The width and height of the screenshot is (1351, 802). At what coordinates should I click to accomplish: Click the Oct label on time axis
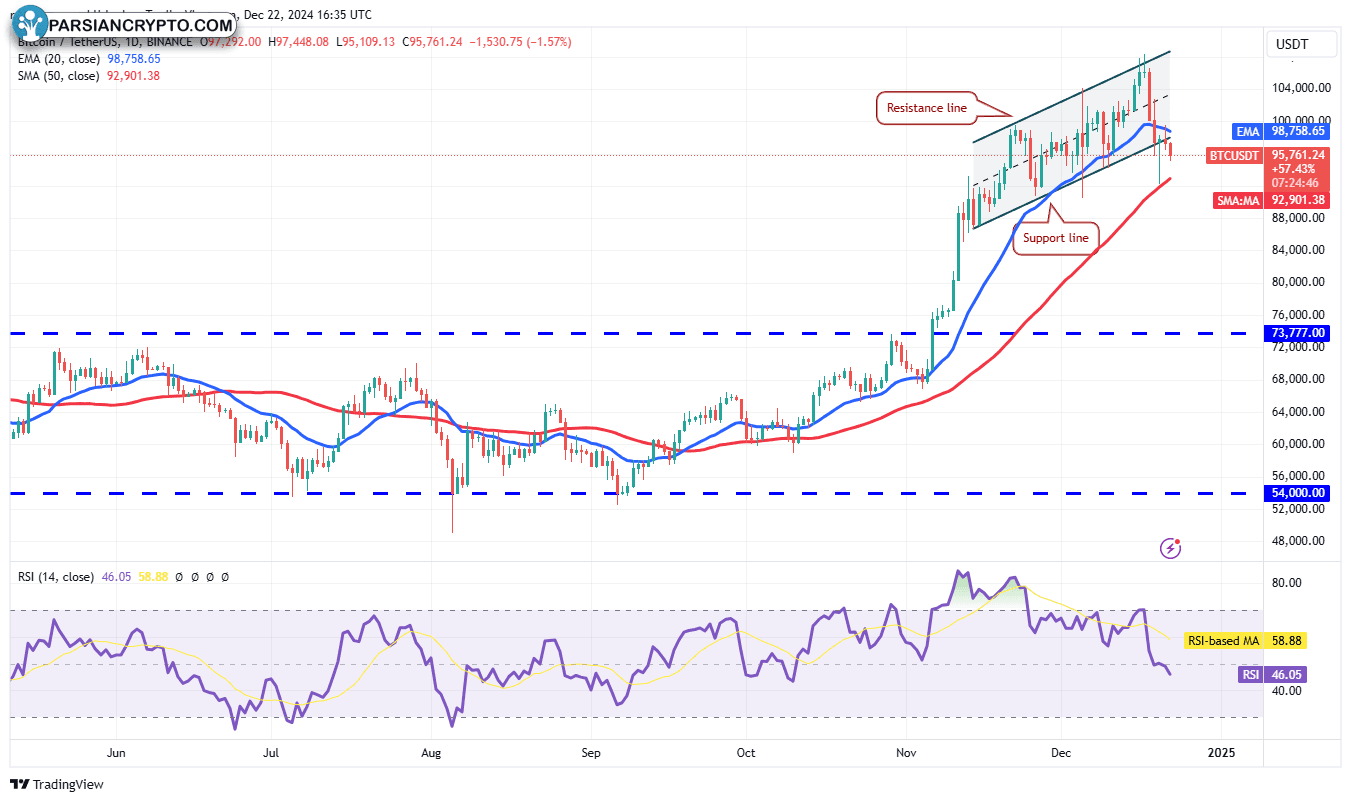pos(745,752)
